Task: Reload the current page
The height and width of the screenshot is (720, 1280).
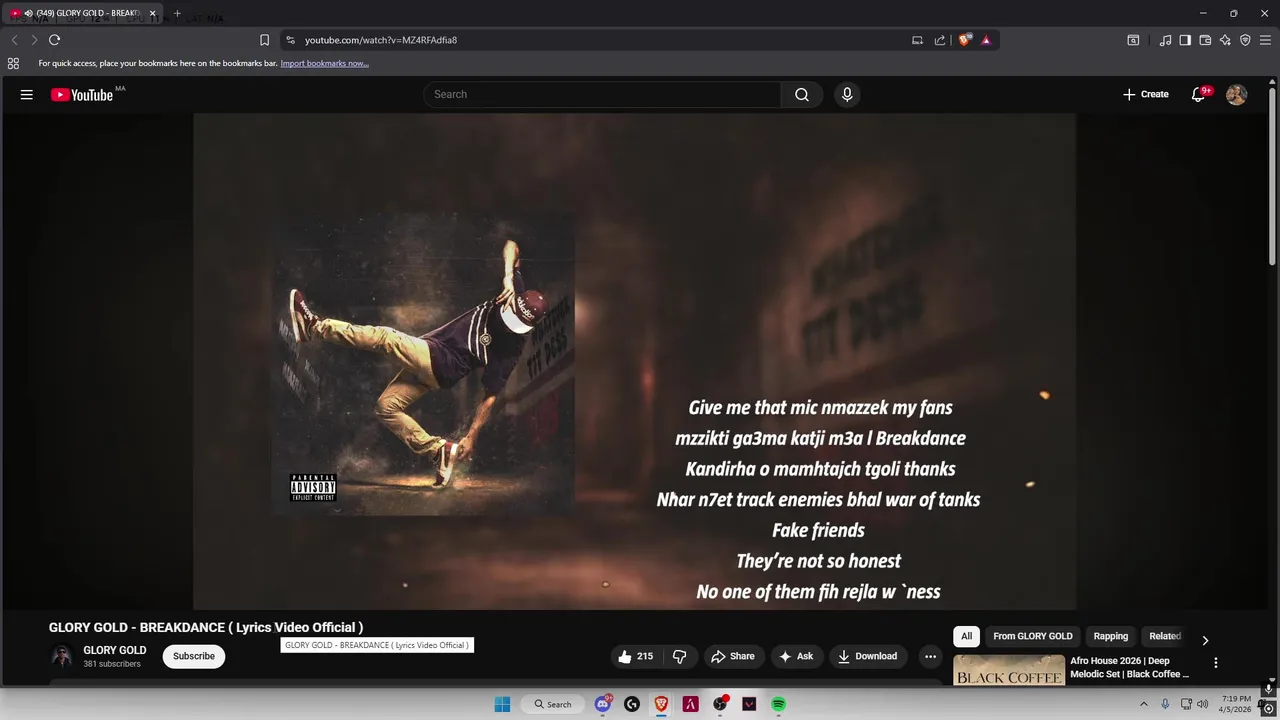Action: (54, 40)
